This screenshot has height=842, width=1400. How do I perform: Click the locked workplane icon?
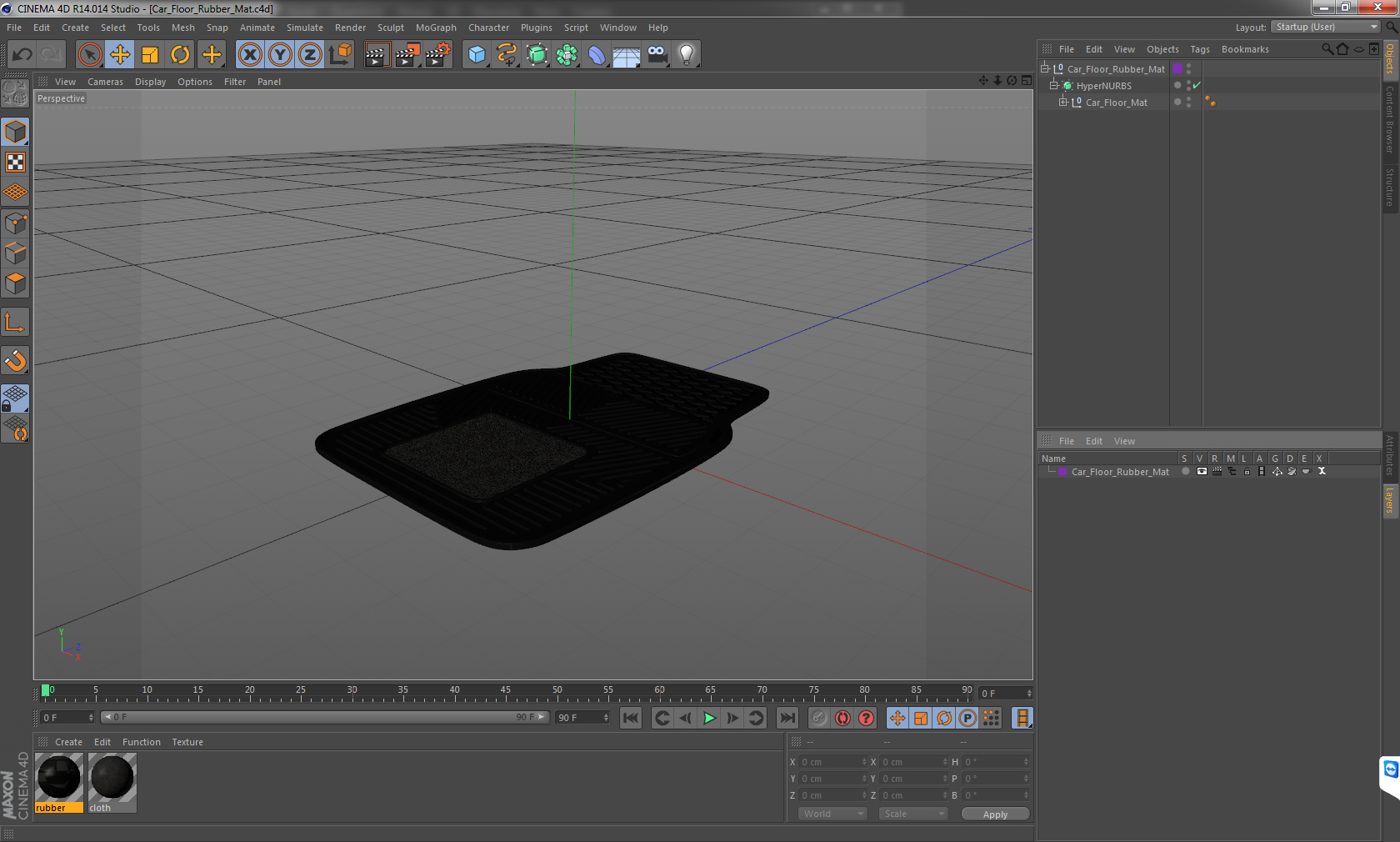[x=16, y=398]
